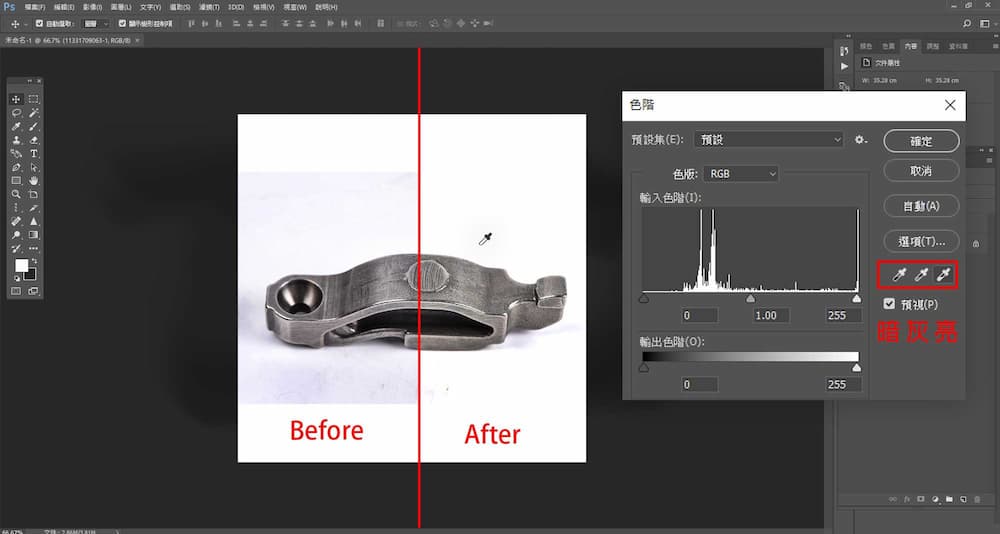
Task: Open the first menu 檔案(F)
Action: (x=34, y=7)
